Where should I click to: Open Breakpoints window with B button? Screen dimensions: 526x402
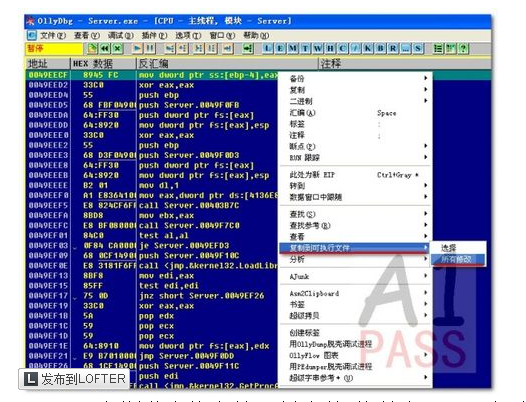[x=380, y=49]
